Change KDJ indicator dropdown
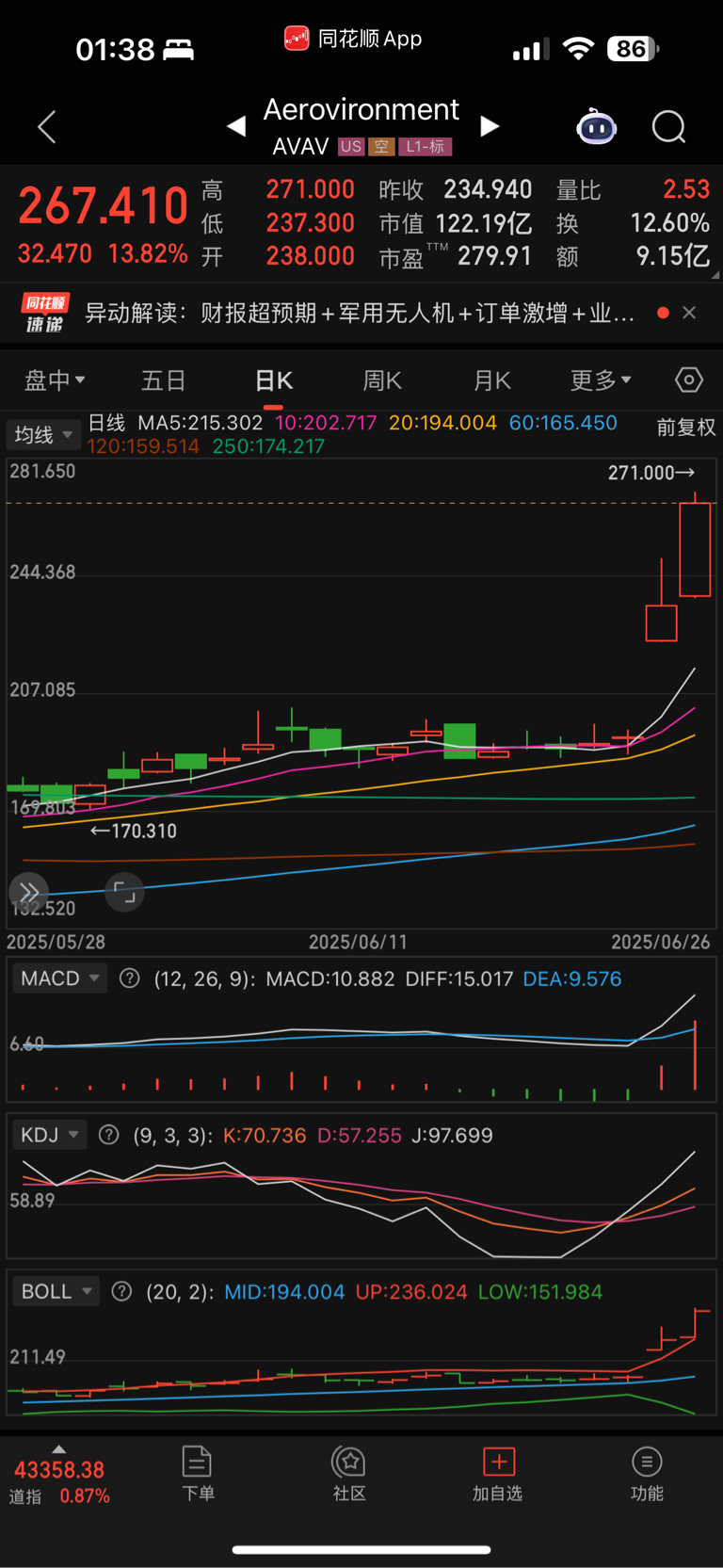 pyautogui.click(x=50, y=1135)
